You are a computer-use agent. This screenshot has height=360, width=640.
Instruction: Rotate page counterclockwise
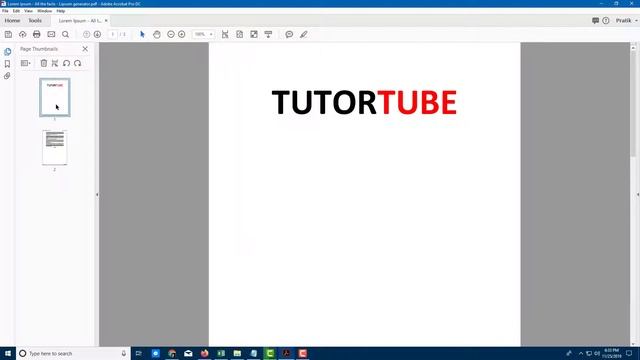[66, 63]
